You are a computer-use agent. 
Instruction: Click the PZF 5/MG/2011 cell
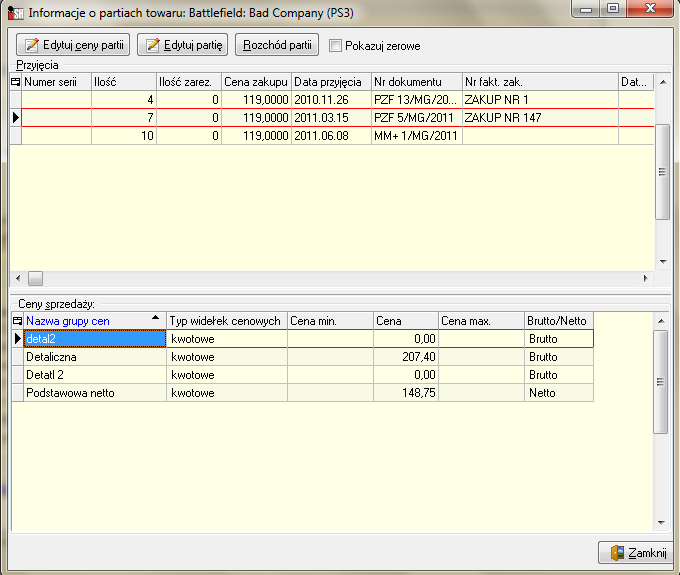click(x=417, y=118)
